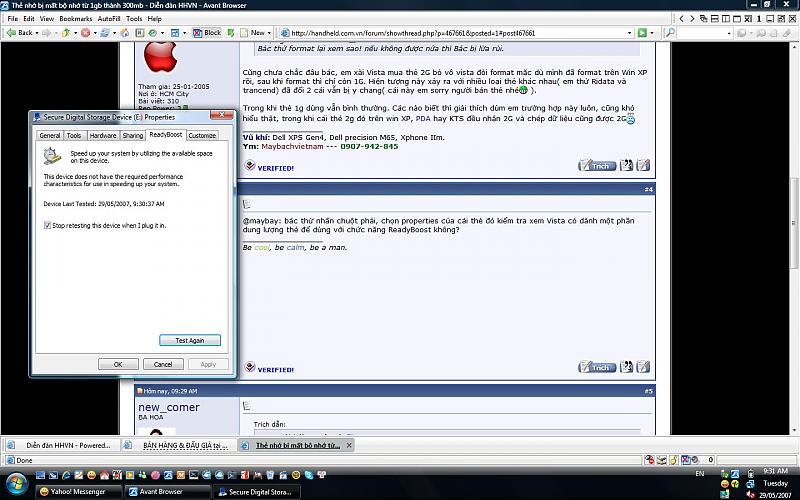Click the Block popup toolbar button
800x500 pixels.
pyautogui.click(x=207, y=32)
